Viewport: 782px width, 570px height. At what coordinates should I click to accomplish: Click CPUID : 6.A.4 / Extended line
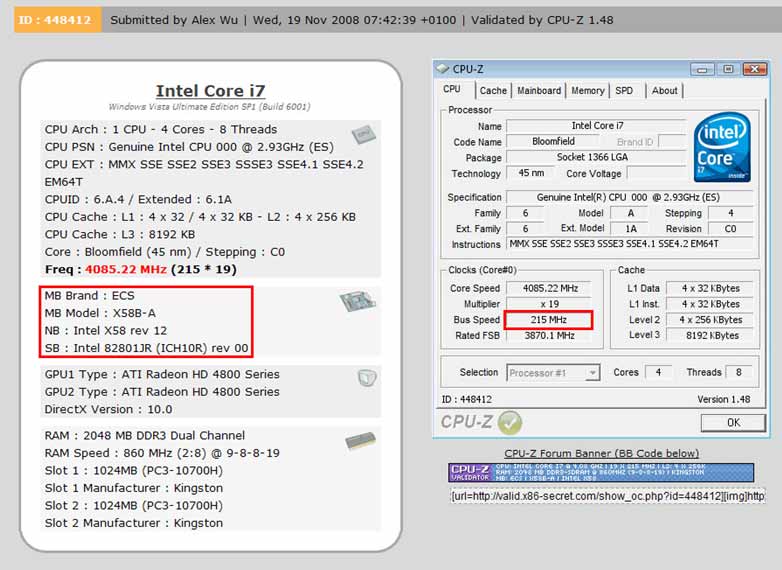point(138,199)
